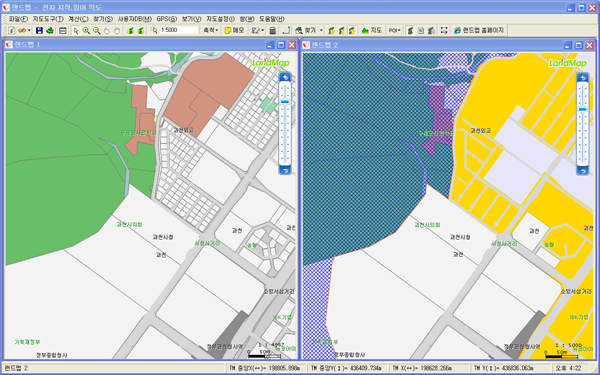The width and height of the screenshot is (600, 375).
Task: Select the corner measure tool icon
Action: tap(286, 30)
